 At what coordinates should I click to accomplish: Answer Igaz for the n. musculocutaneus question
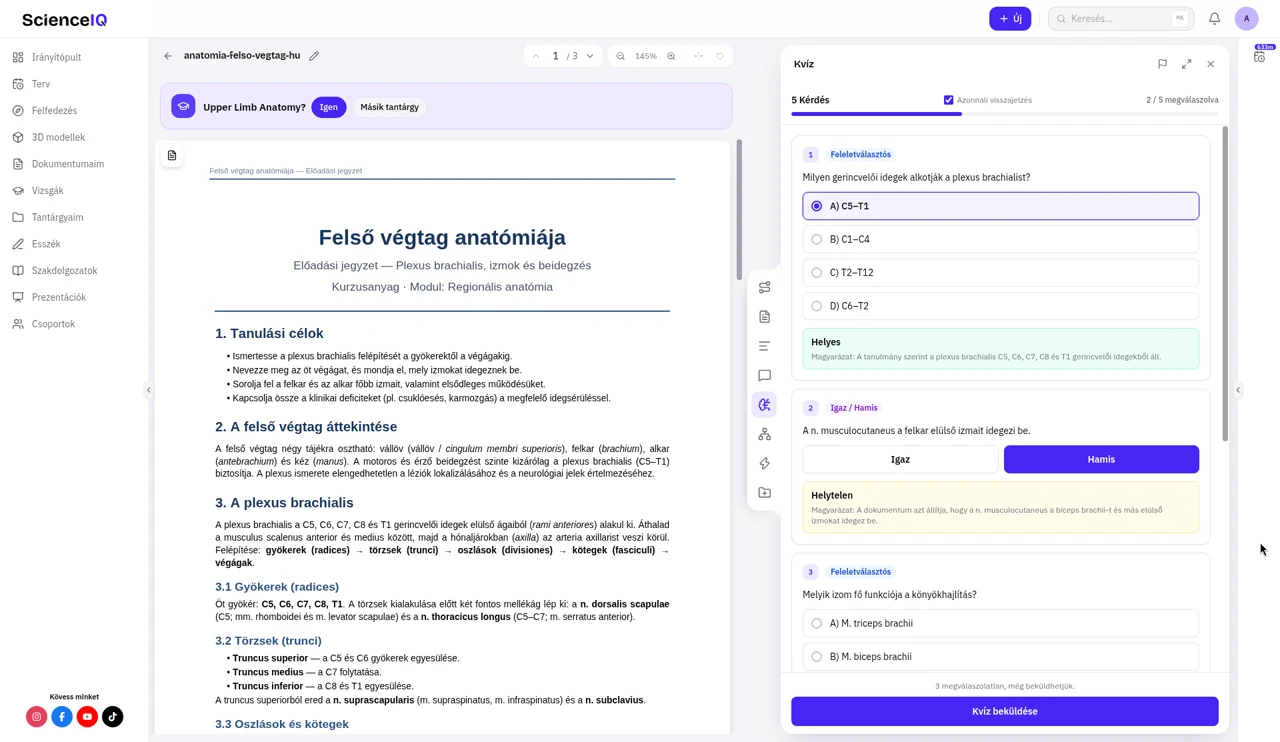point(900,459)
